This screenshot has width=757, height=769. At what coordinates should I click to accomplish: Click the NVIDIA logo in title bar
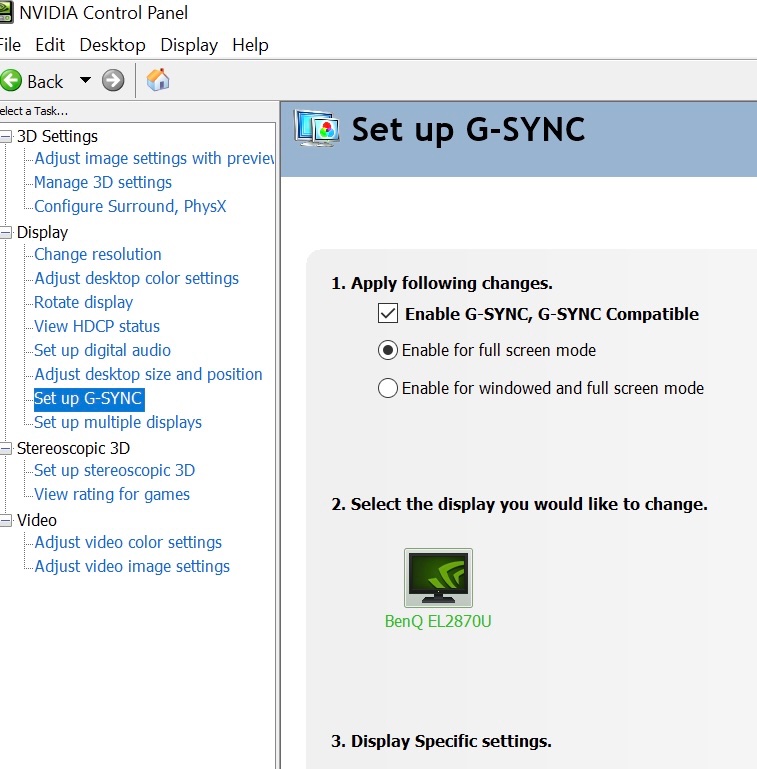[x=6, y=12]
